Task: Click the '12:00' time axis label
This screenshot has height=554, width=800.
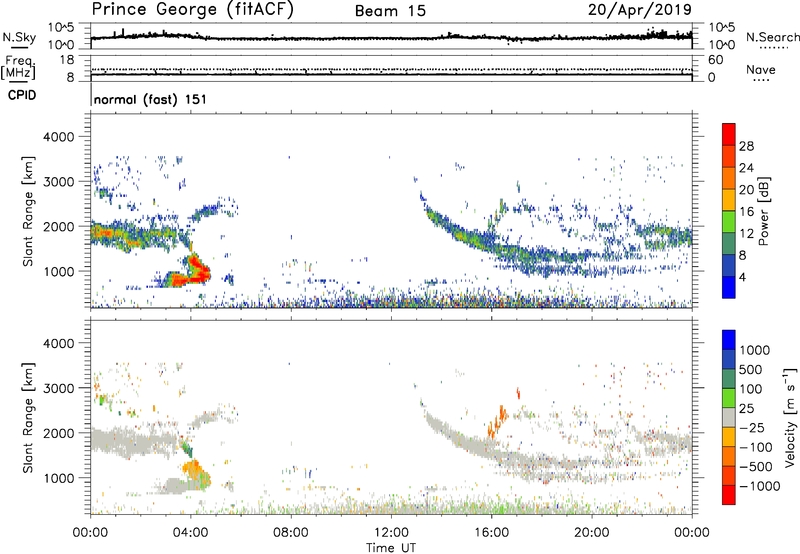Action: (391, 533)
